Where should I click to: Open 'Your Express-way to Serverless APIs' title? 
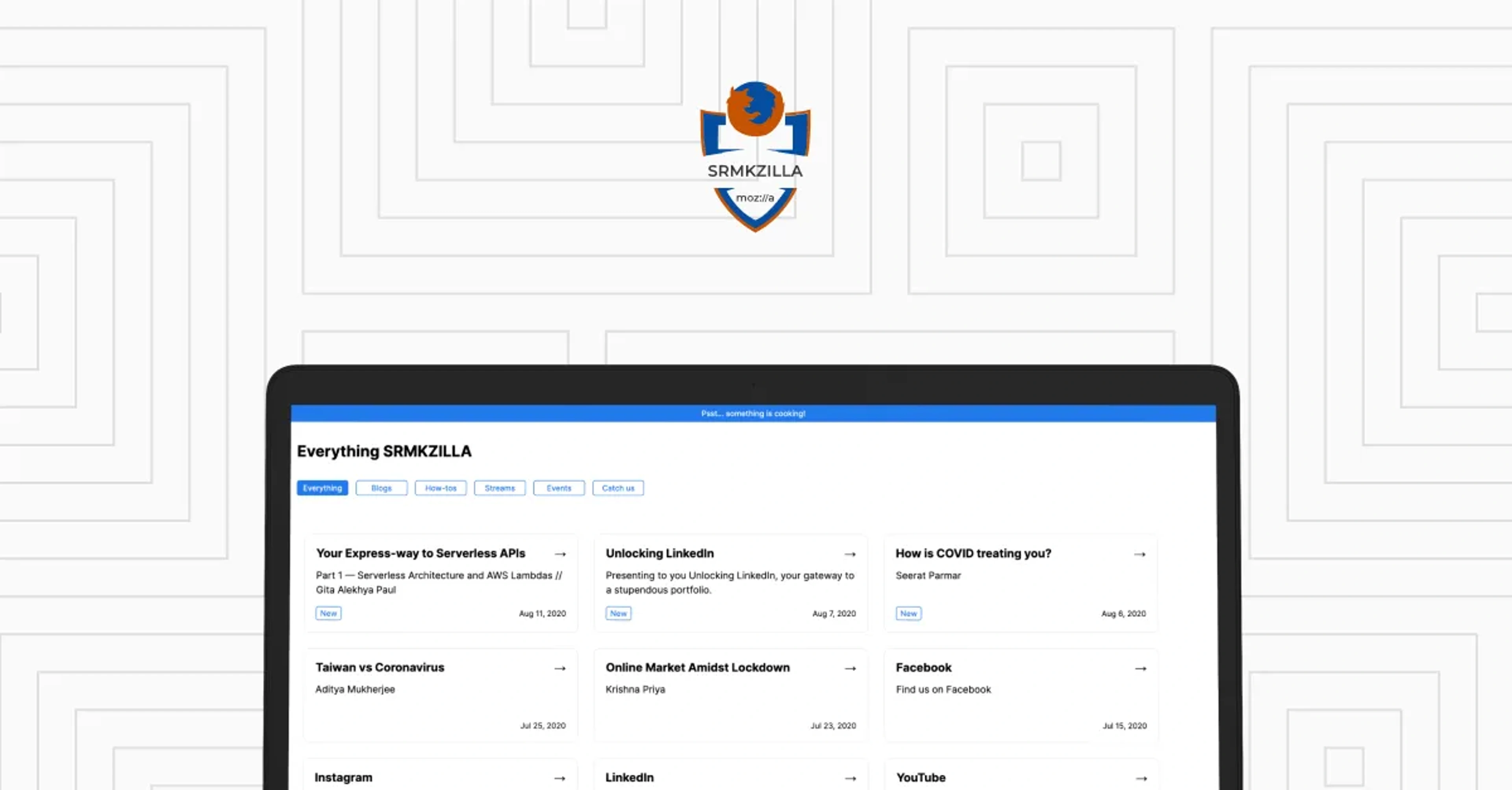click(421, 553)
